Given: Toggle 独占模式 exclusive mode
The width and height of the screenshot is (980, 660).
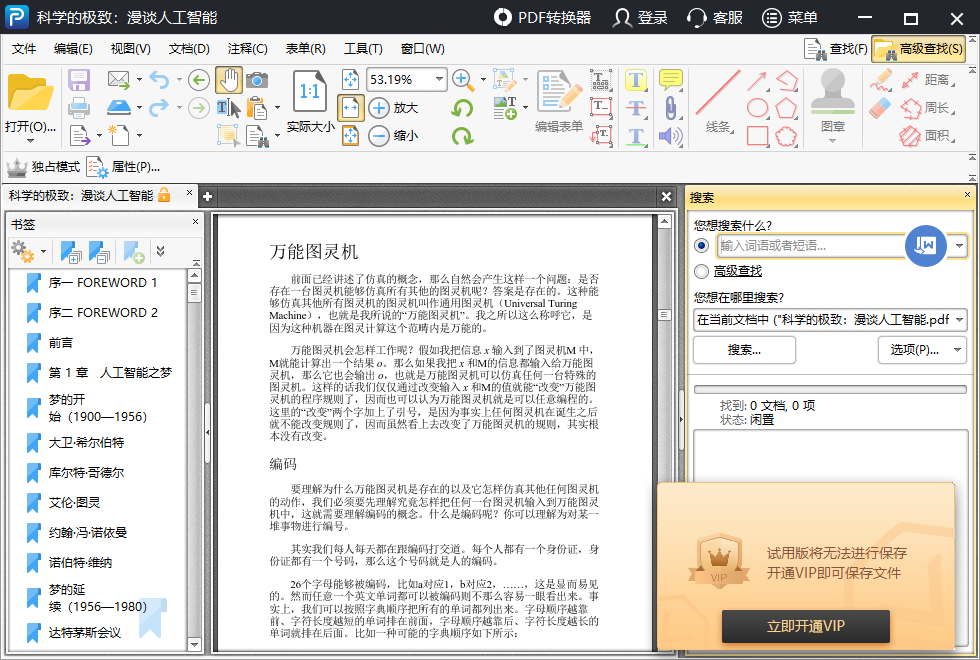Looking at the screenshot, I should tap(48, 167).
